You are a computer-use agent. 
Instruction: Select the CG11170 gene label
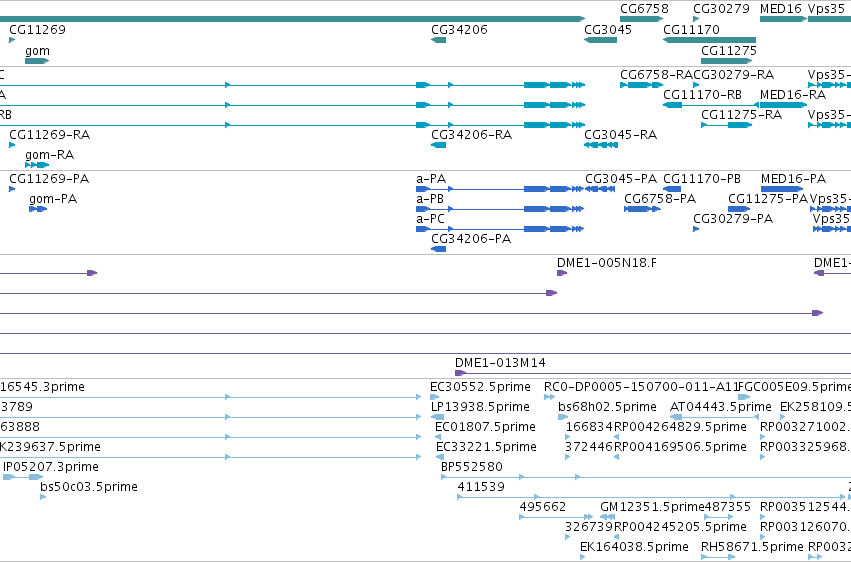pos(691,30)
